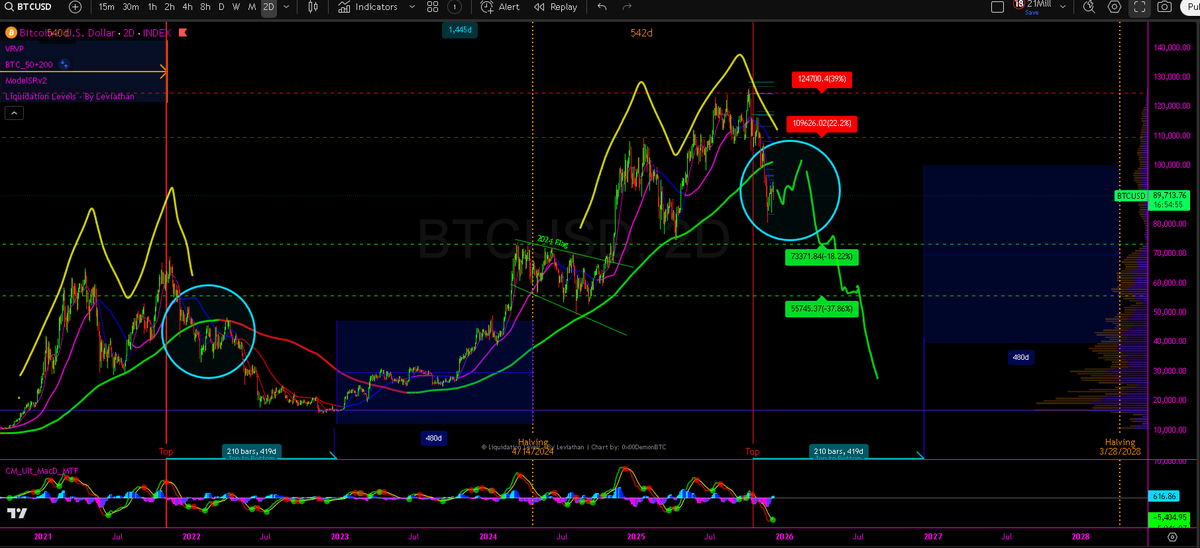1200x548 pixels.
Task: Expand the time interval dropdown arrow
Action: pyautogui.click(x=285, y=7)
